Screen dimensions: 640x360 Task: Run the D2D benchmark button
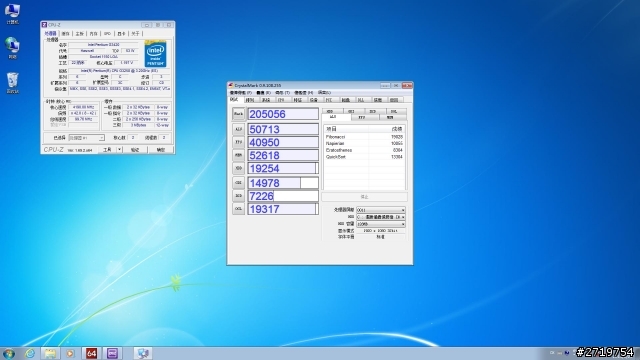[x=238, y=196]
